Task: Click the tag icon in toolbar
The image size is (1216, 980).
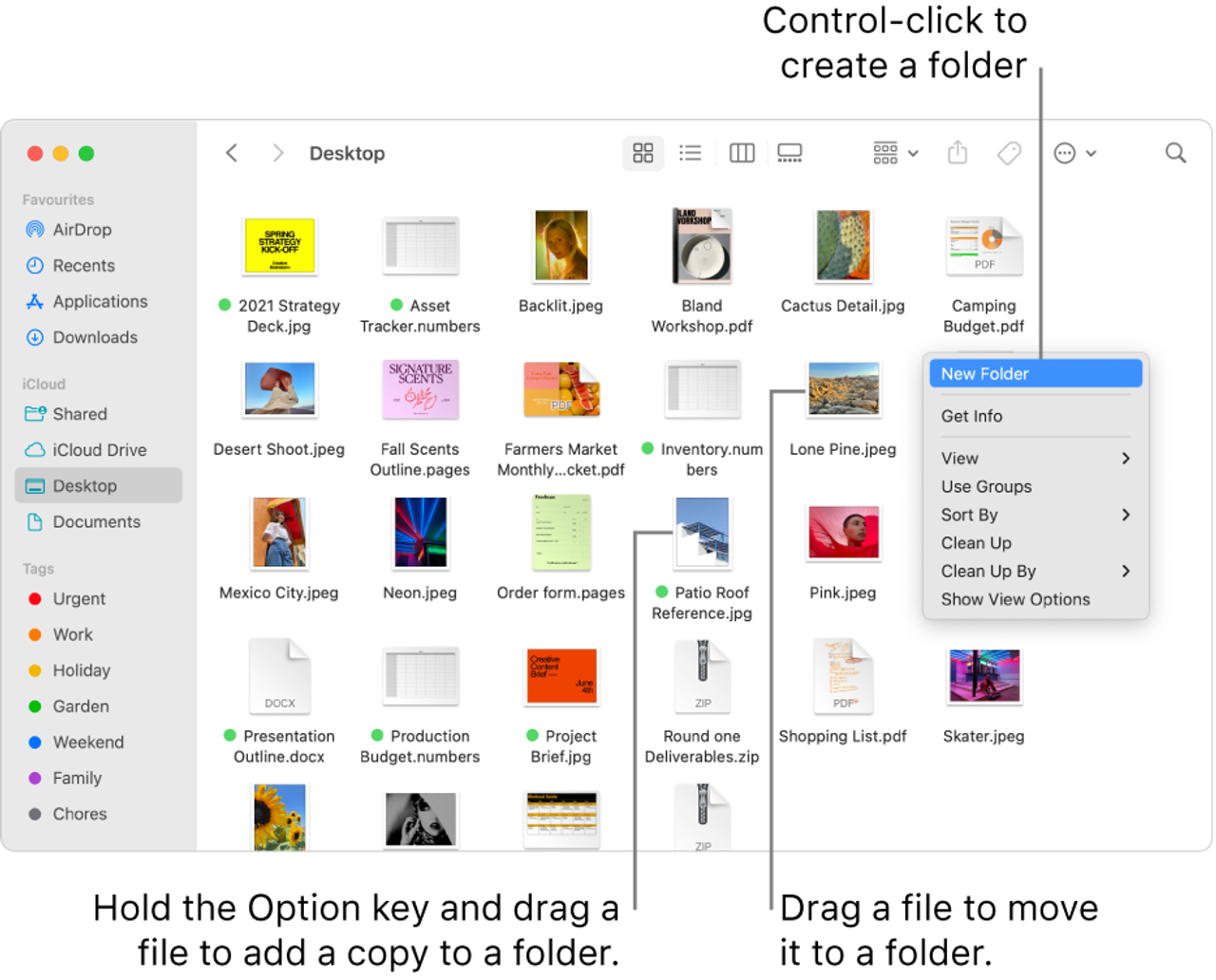Action: click(1009, 153)
